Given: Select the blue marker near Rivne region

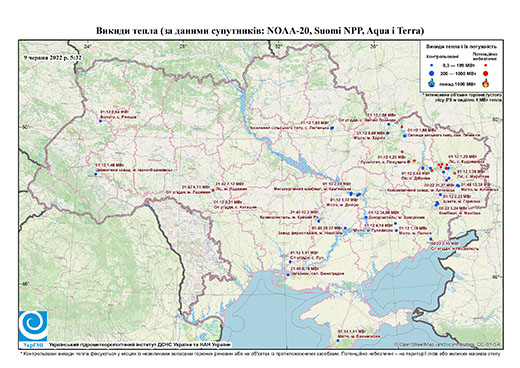Looking at the screenshot, I should coord(100,121).
